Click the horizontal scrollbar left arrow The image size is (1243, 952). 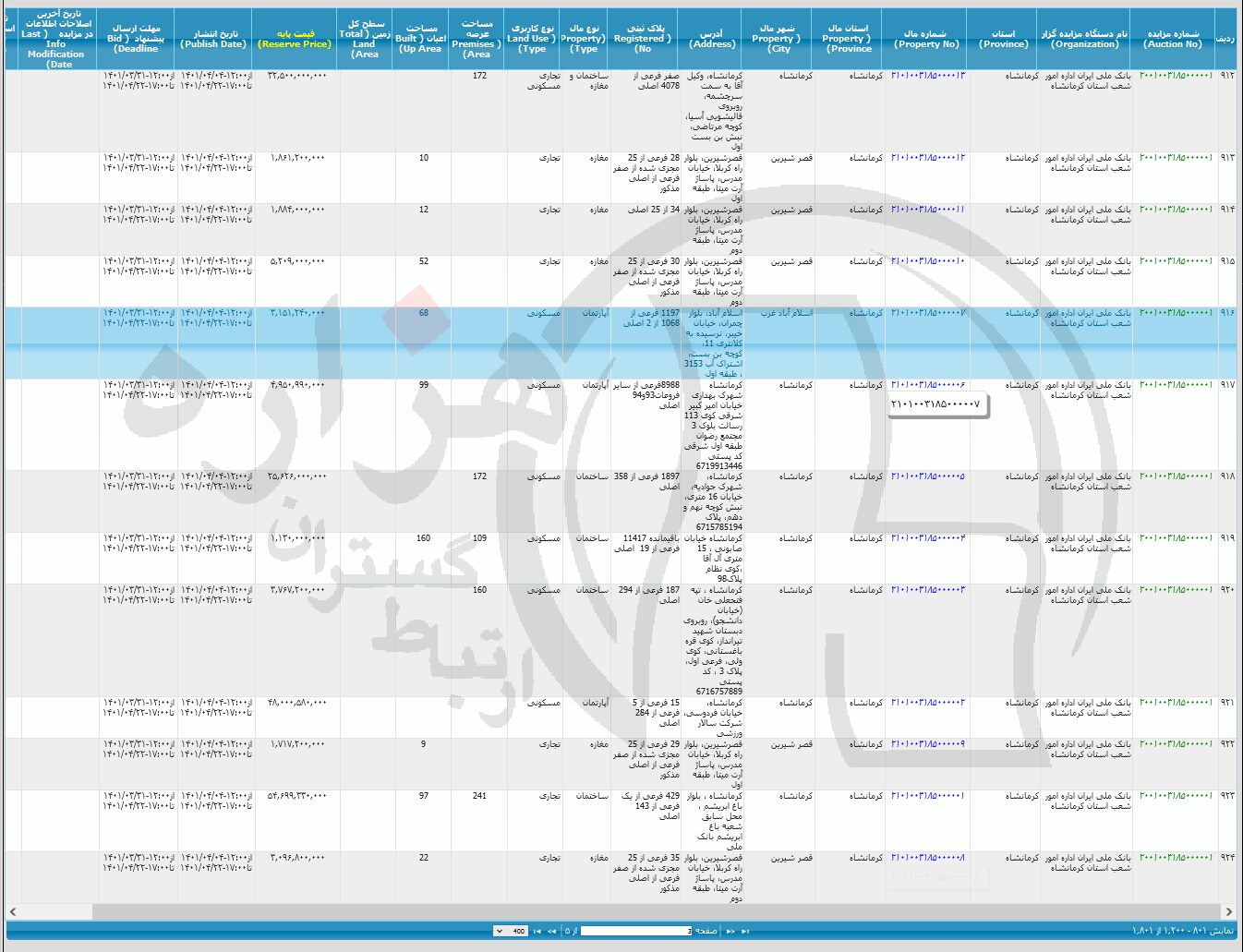tap(12, 911)
